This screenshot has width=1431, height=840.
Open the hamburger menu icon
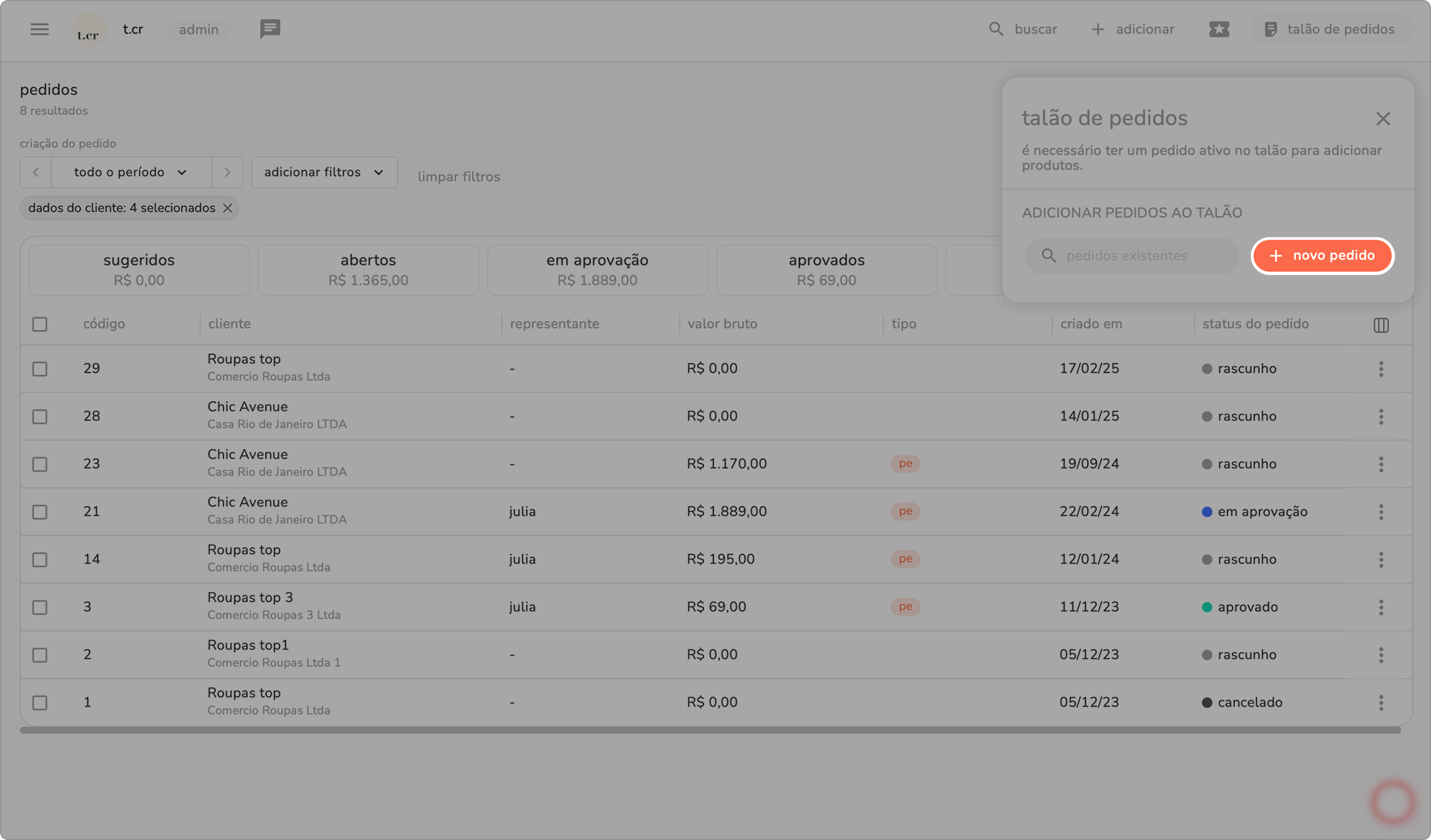39,29
